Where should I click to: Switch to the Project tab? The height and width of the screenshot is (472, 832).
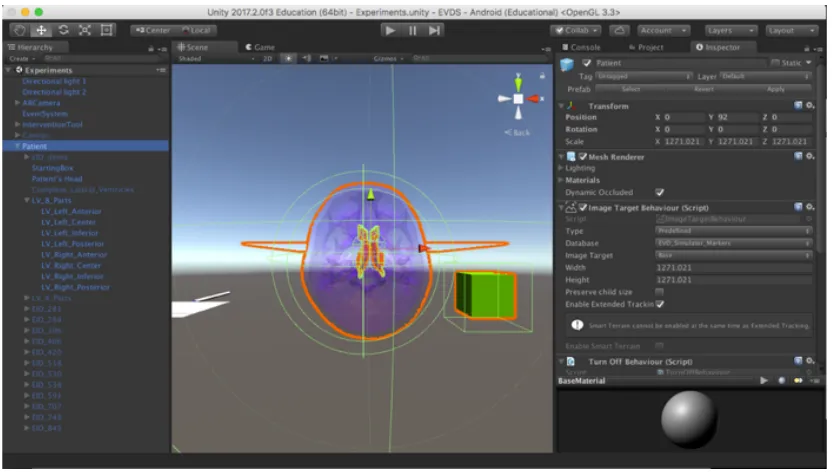coord(646,47)
